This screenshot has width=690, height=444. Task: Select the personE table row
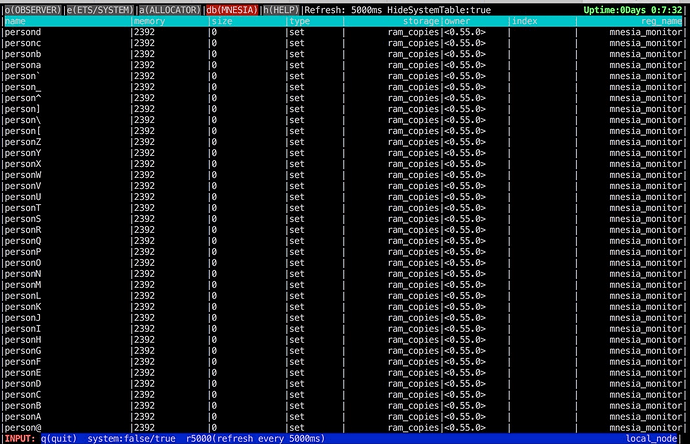pos(343,373)
